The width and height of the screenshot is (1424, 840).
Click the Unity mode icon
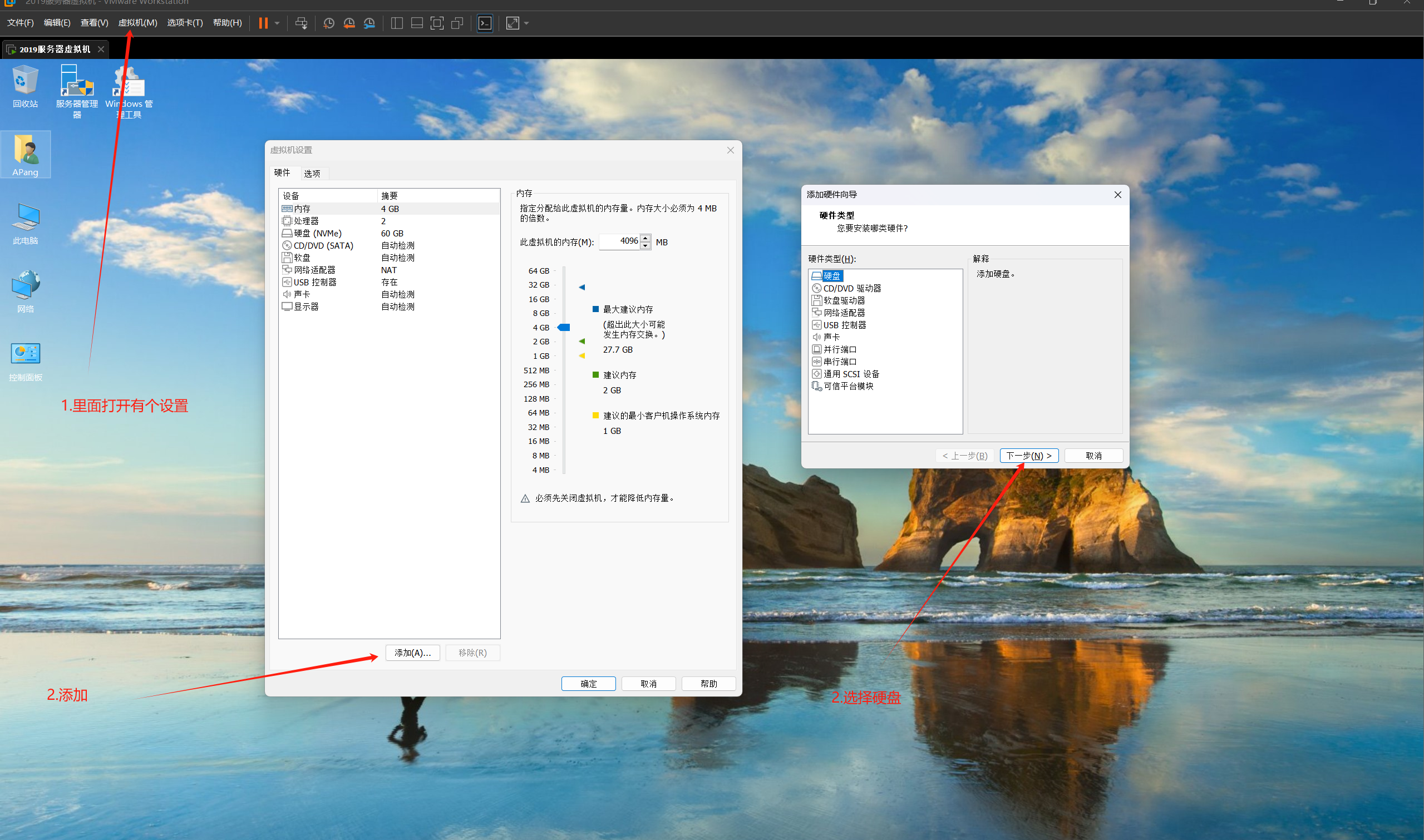click(x=457, y=23)
